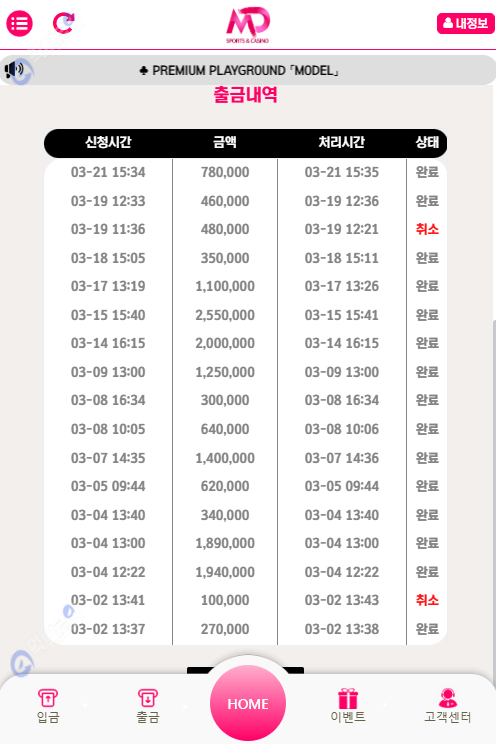
Task: Click the PREMIUM PLAYGROUND MODEL notice banner
Action: point(248,70)
